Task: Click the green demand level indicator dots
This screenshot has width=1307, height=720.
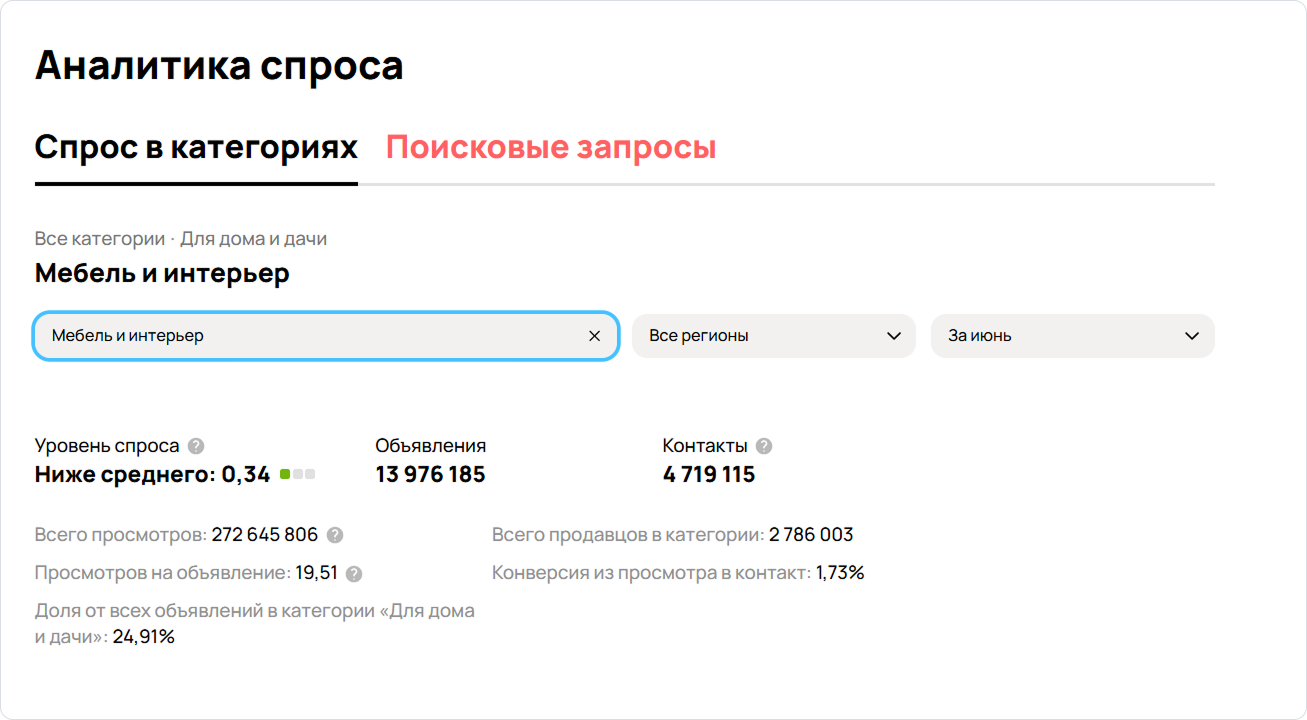Action: pos(297,474)
